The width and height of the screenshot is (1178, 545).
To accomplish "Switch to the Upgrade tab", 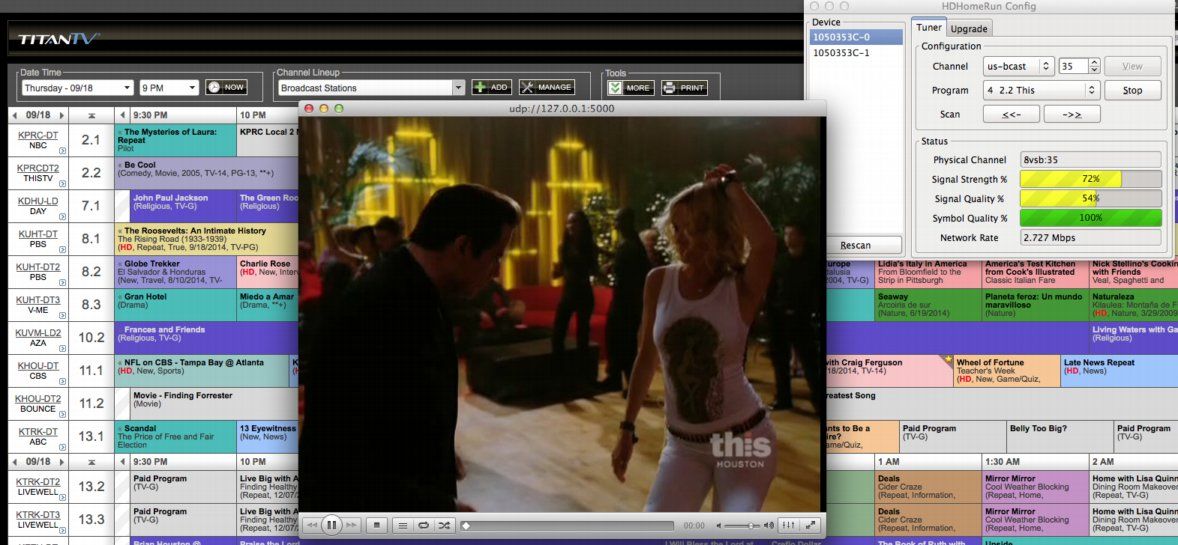I will point(968,29).
